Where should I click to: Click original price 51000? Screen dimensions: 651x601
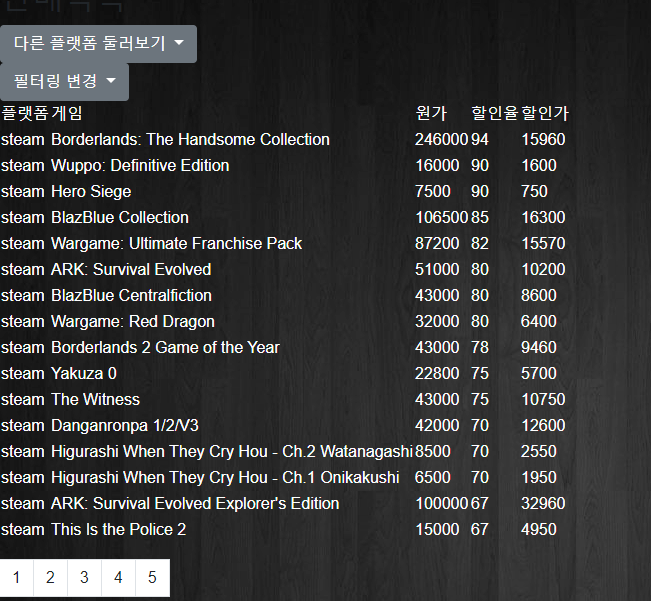pyautogui.click(x=437, y=270)
